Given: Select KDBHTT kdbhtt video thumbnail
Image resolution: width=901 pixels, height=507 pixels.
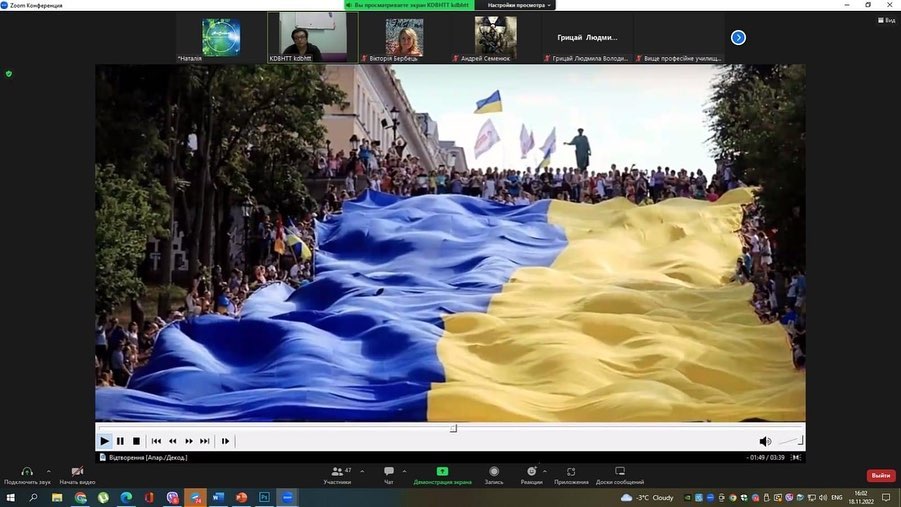Looking at the screenshot, I should click(x=313, y=37).
